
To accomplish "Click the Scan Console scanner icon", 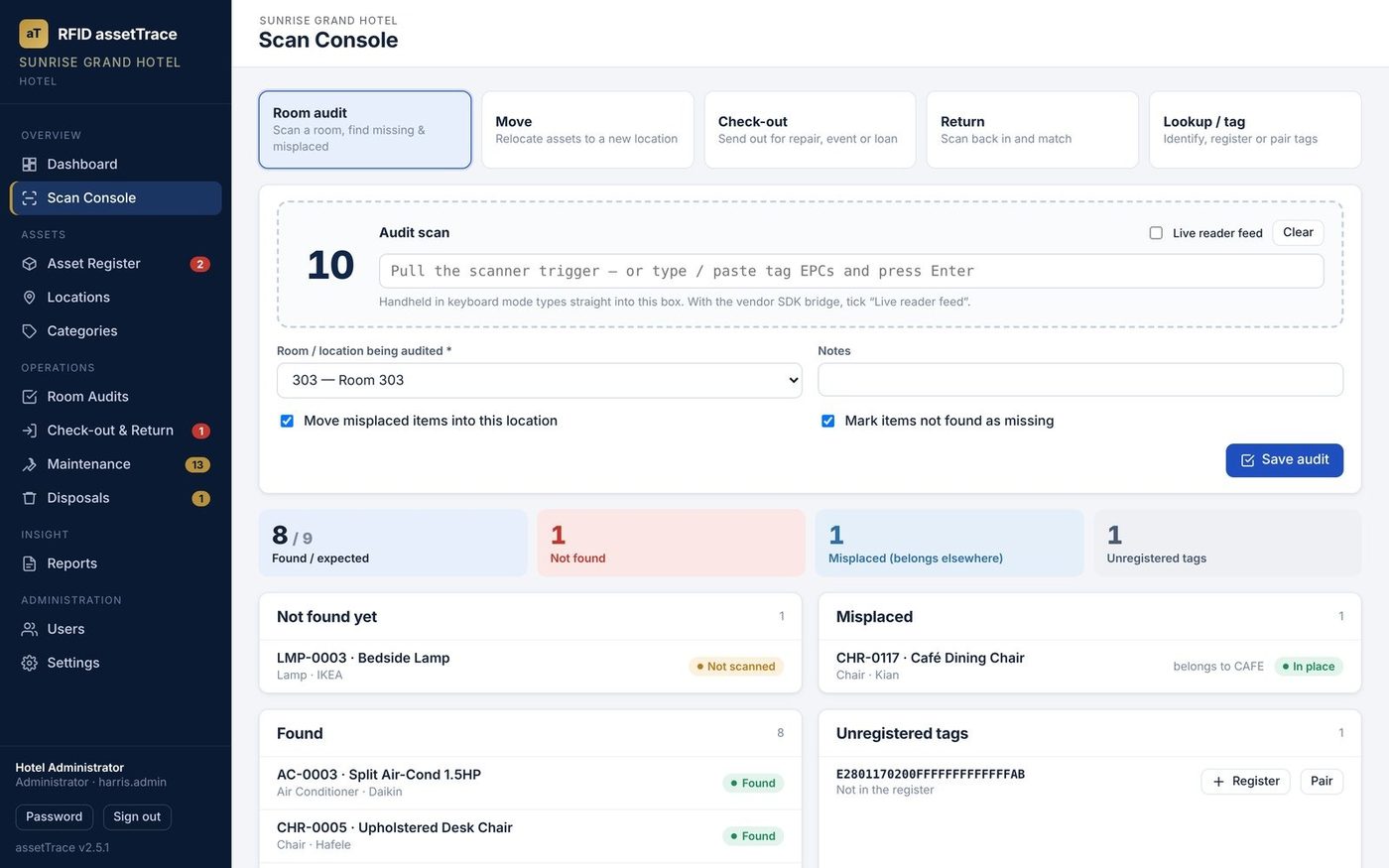I will [x=29, y=198].
